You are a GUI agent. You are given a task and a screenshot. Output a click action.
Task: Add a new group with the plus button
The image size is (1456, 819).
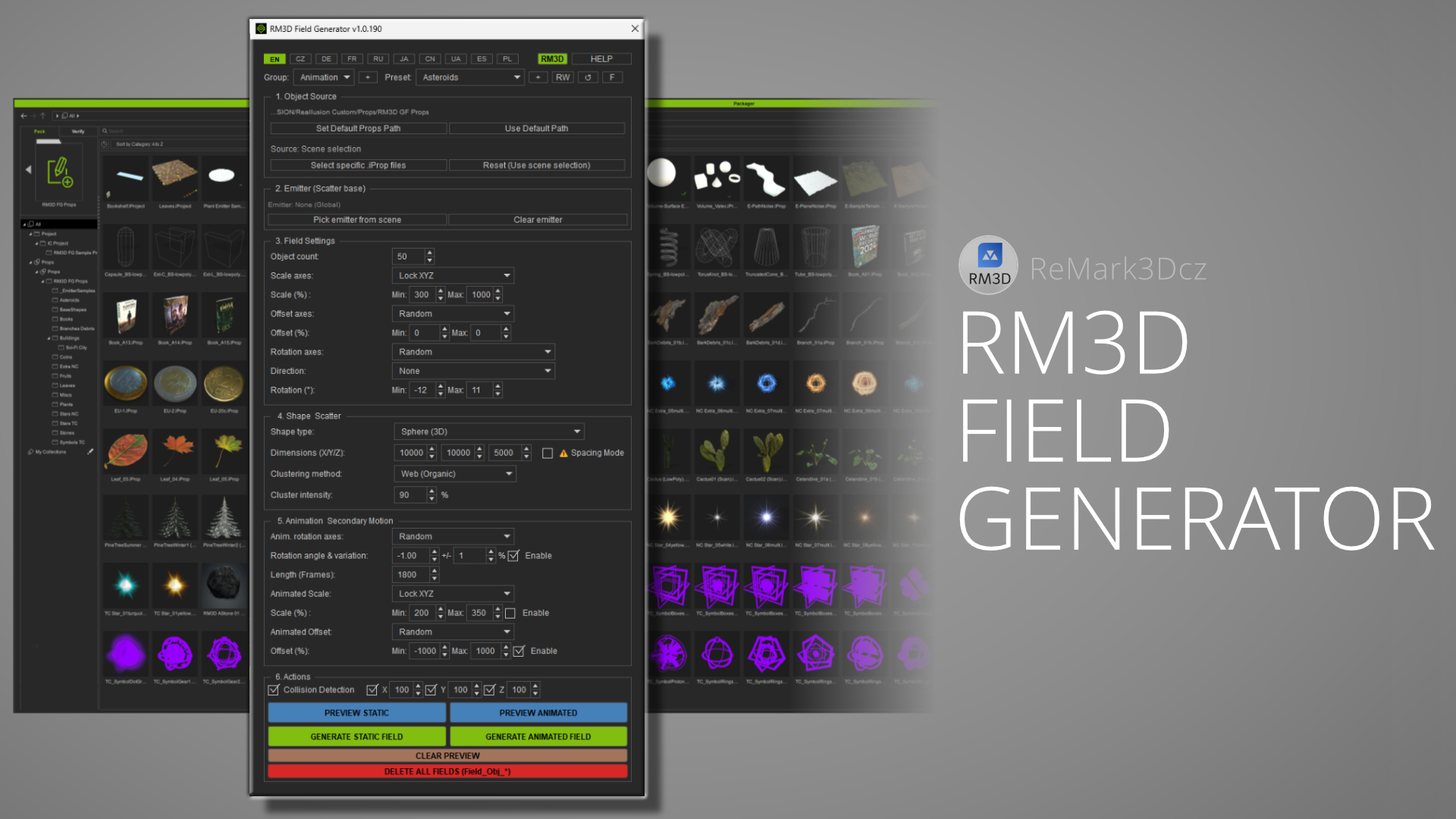pyautogui.click(x=368, y=77)
